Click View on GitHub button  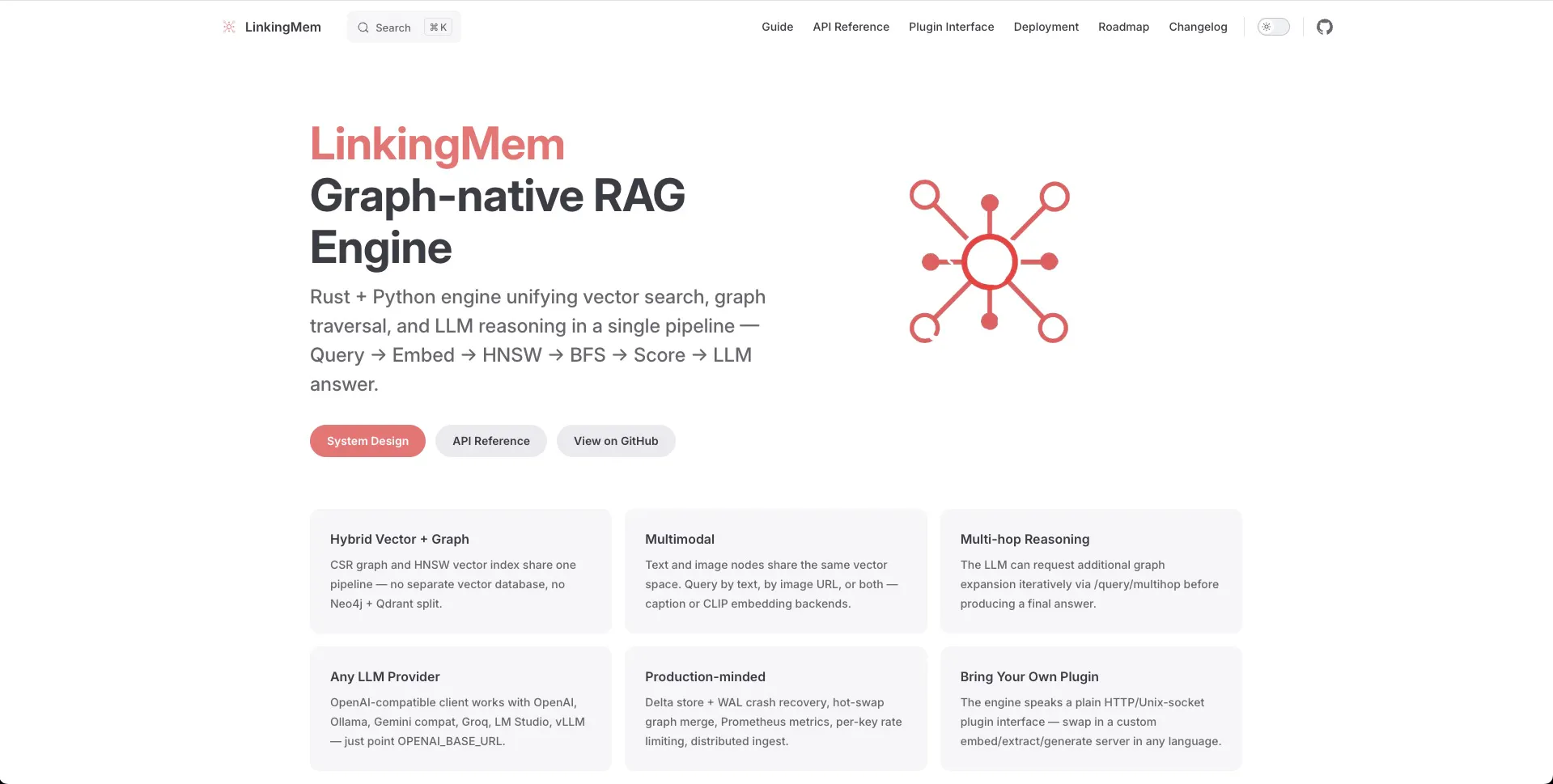(616, 441)
